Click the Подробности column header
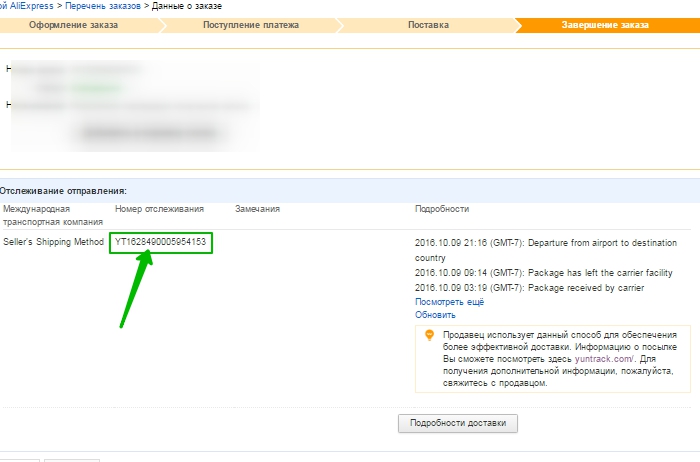 pos(442,209)
